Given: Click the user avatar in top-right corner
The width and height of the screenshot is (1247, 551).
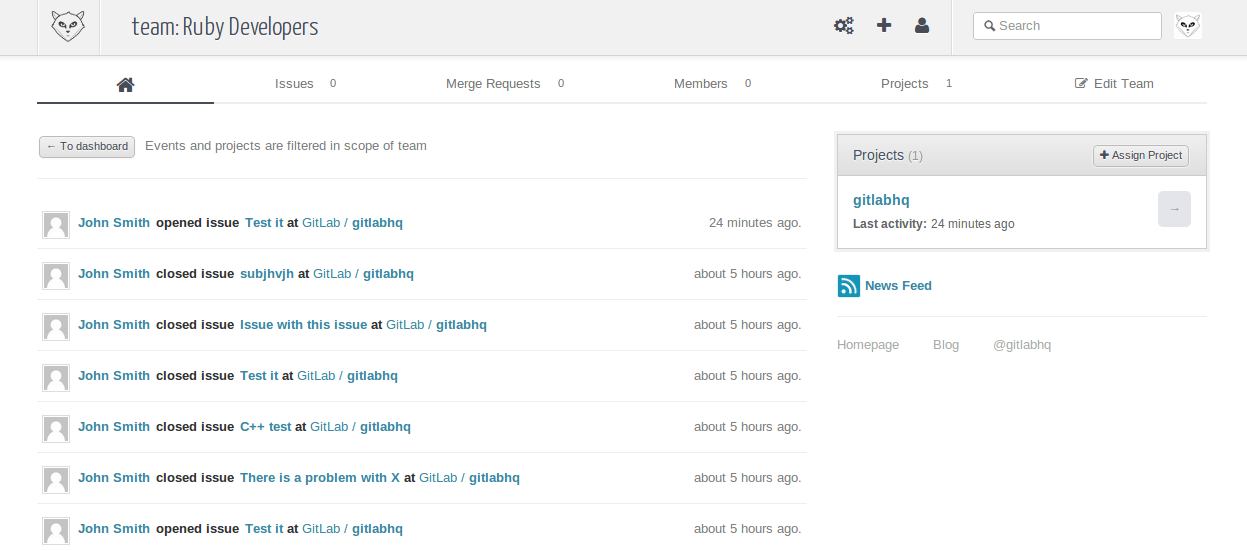Looking at the screenshot, I should click(1187, 26).
